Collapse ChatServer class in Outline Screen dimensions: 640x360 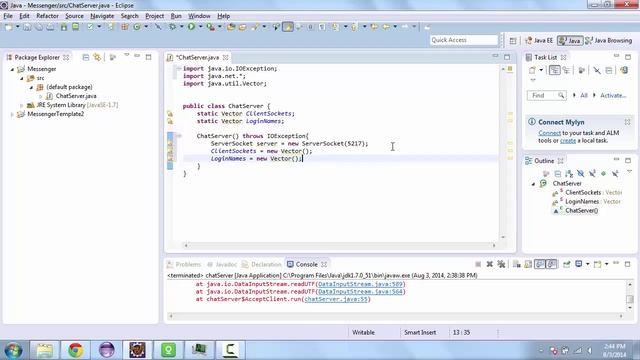click(533, 184)
